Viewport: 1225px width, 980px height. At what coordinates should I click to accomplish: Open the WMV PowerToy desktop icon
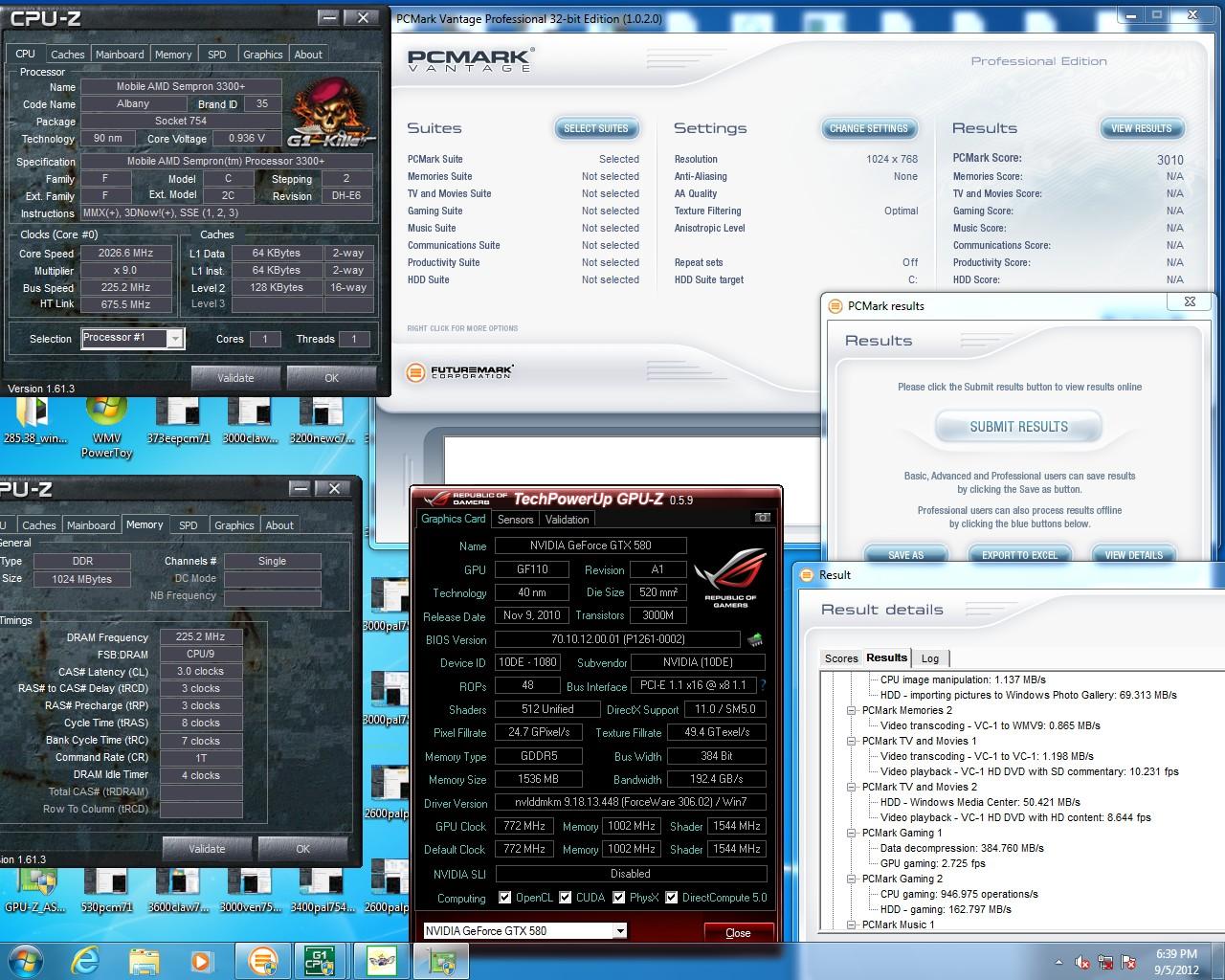point(106,427)
